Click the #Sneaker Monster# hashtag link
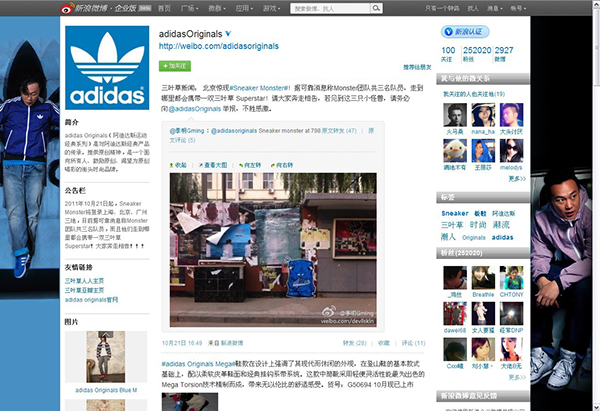The image size is (600, 411). 260,88
